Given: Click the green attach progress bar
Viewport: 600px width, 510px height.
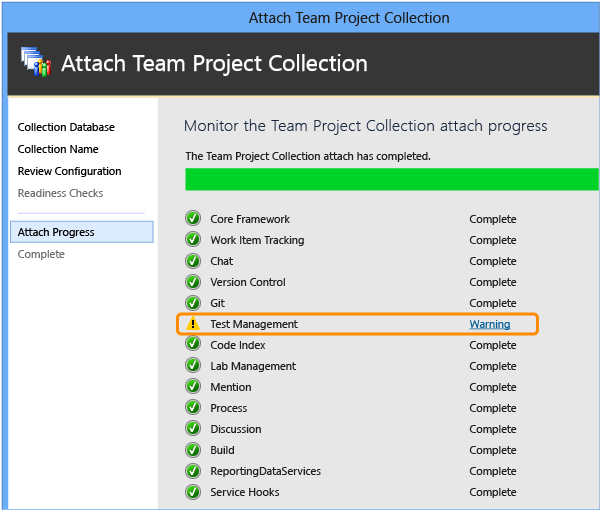Looking at the screenshot, I should (x=392, y=179).
